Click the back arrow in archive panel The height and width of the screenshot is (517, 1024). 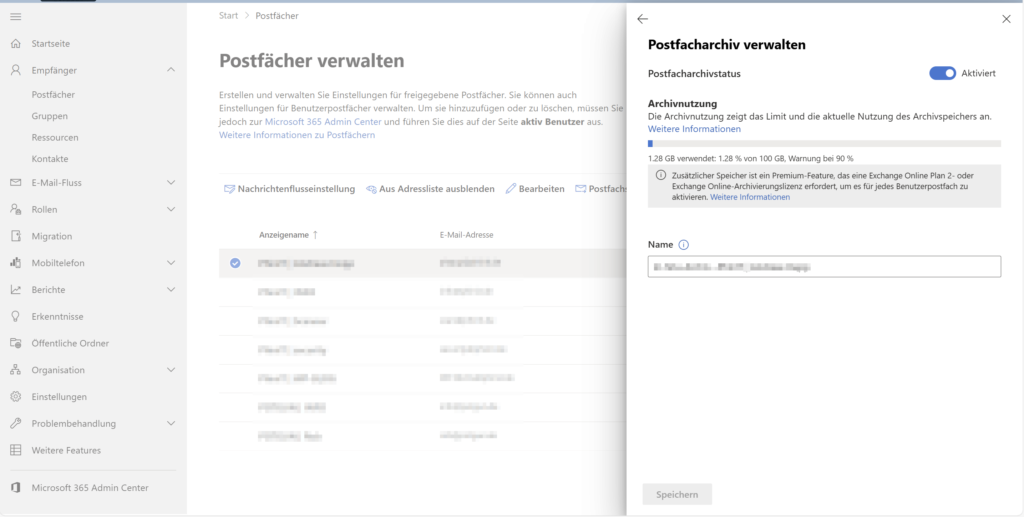click(x=642, y=19)
